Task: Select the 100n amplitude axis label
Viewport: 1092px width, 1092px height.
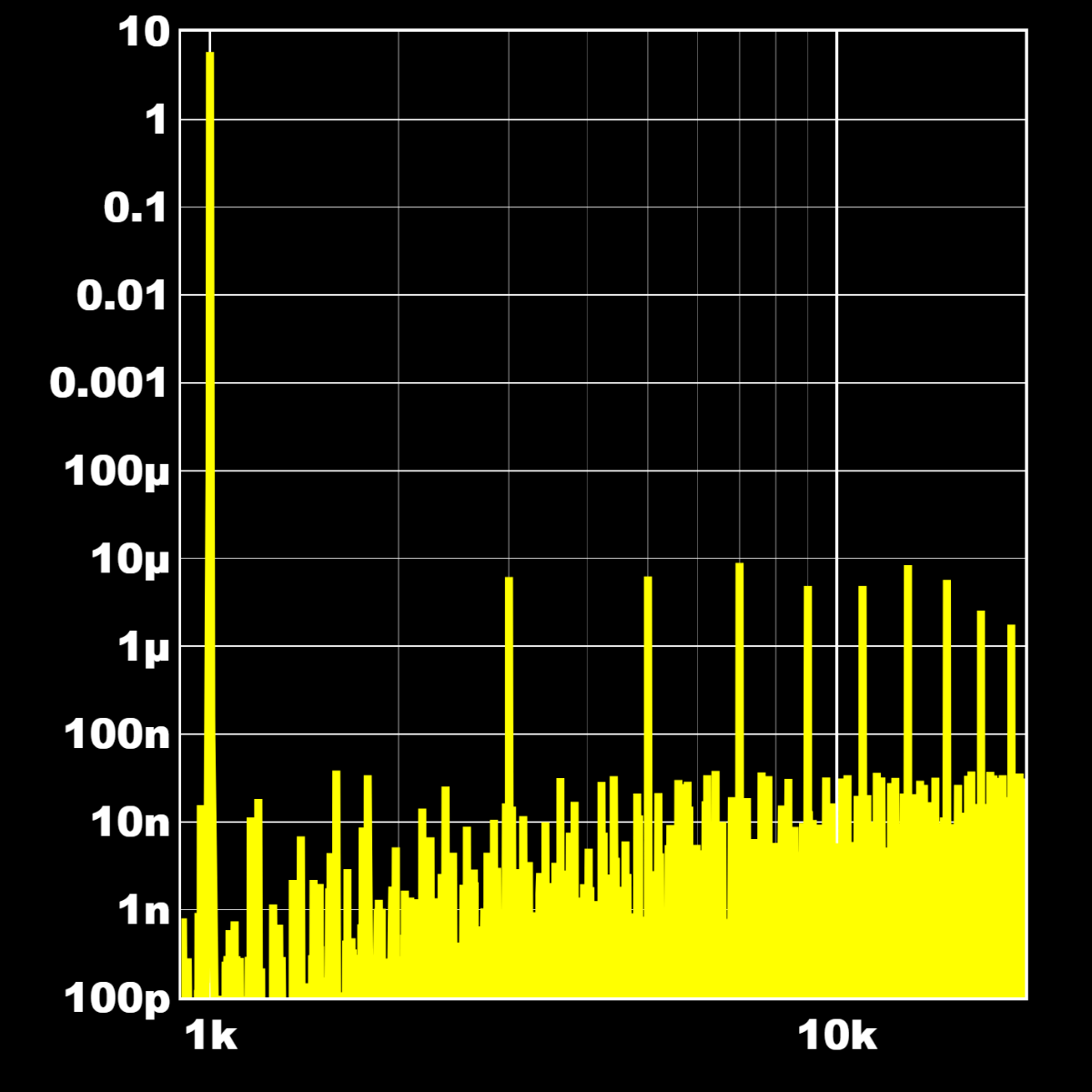Action: click(x=117, y=735)
